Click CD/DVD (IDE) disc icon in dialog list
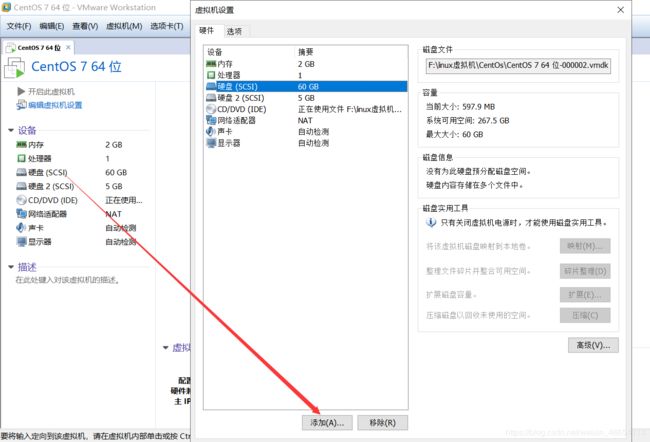Viewport: 650px width, 442px height. point(211,109)
